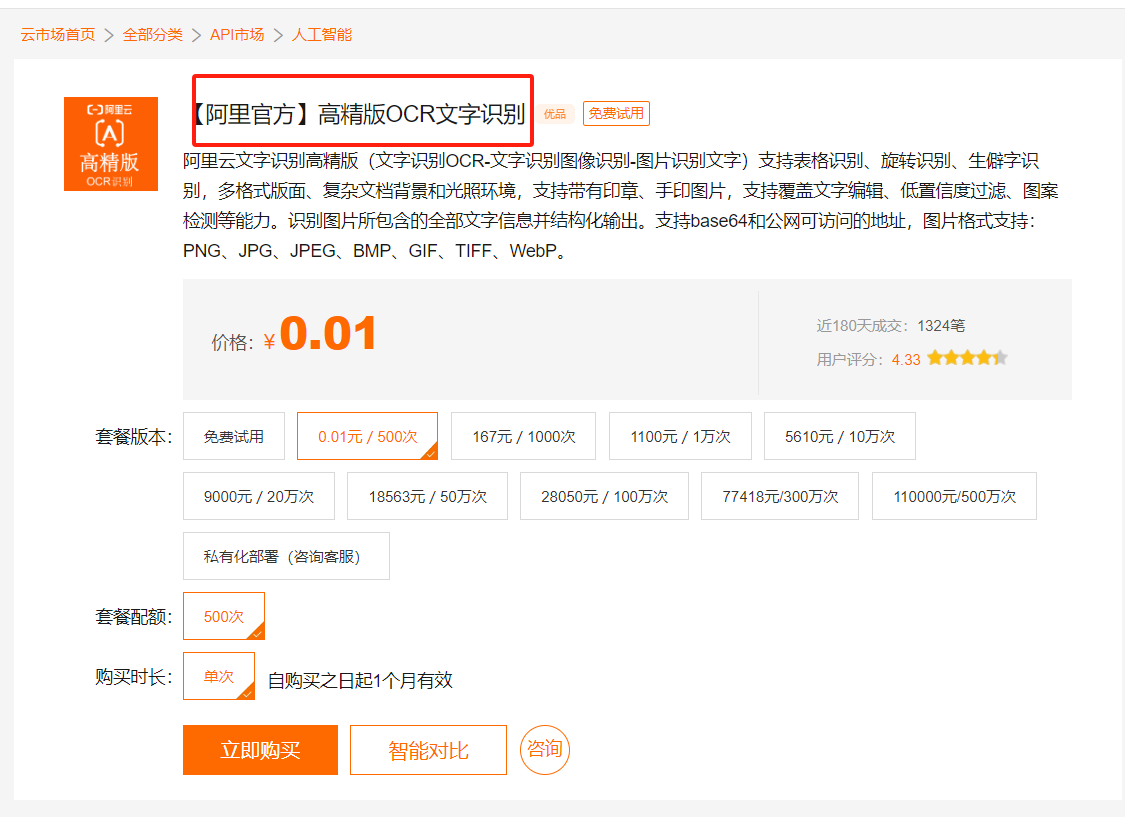
Task: Click the user rating stars
Action: coord(967,358)
